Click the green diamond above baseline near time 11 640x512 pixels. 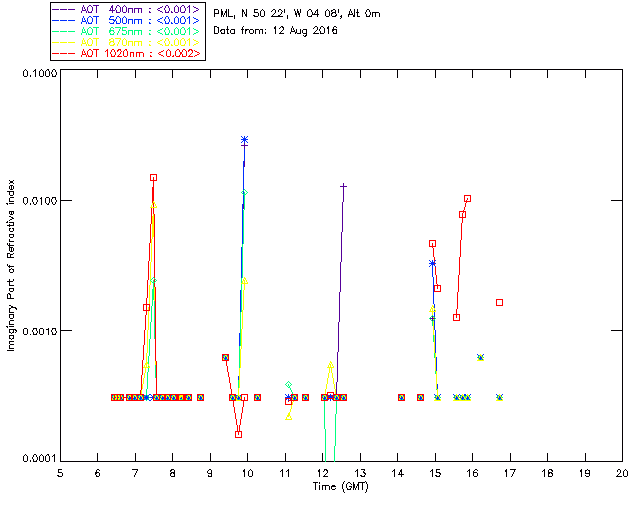click(x=289, y=385)
